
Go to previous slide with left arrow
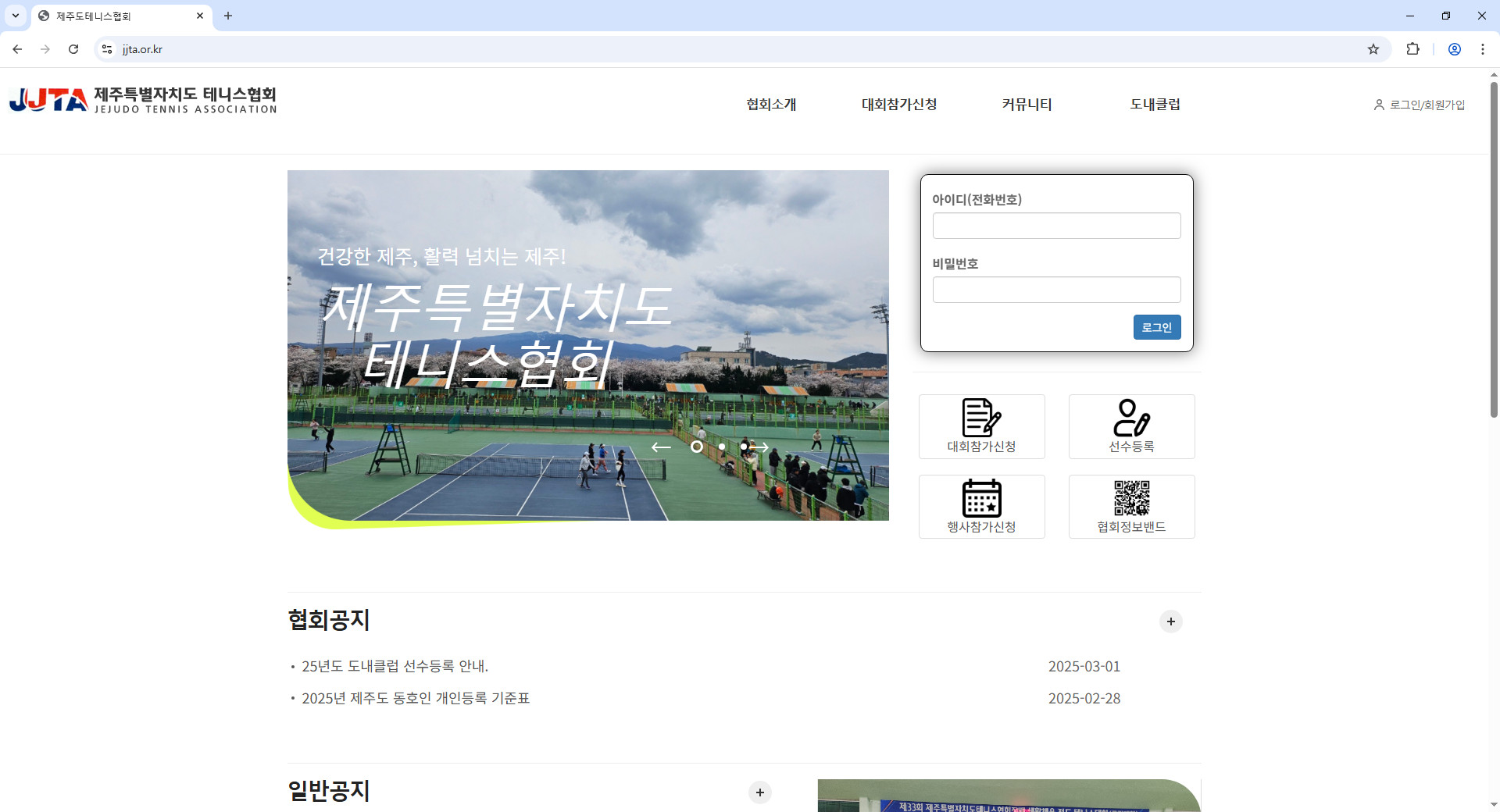(661, 447)
